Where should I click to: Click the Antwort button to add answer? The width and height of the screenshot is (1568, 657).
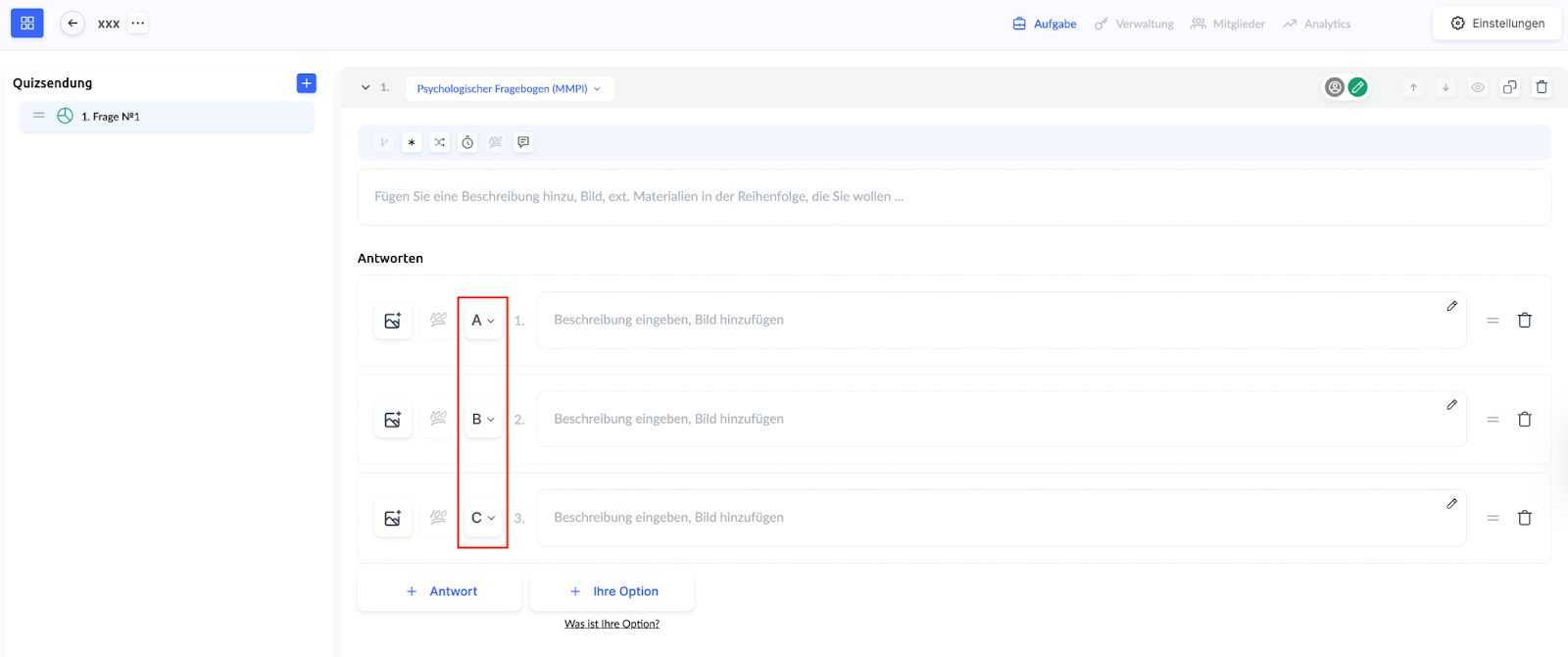click(440, 591)
